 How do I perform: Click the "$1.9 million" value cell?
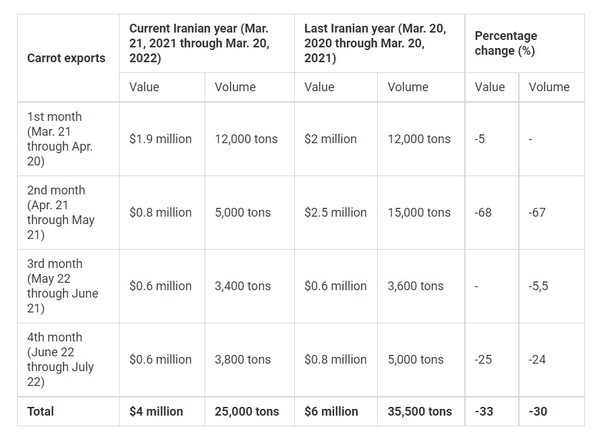pyautogui.click(x=160, y=139)
